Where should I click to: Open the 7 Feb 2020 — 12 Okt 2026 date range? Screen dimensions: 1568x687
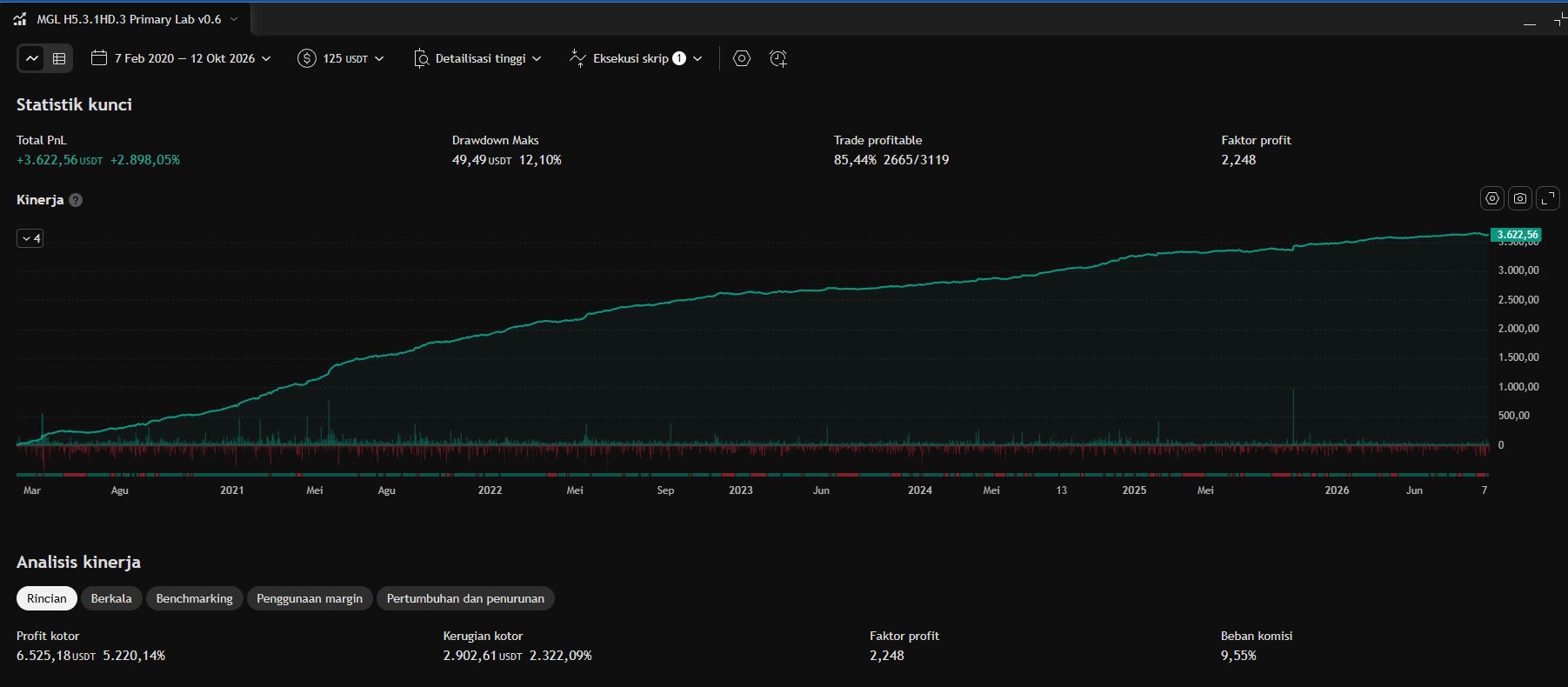coord(182,58)
